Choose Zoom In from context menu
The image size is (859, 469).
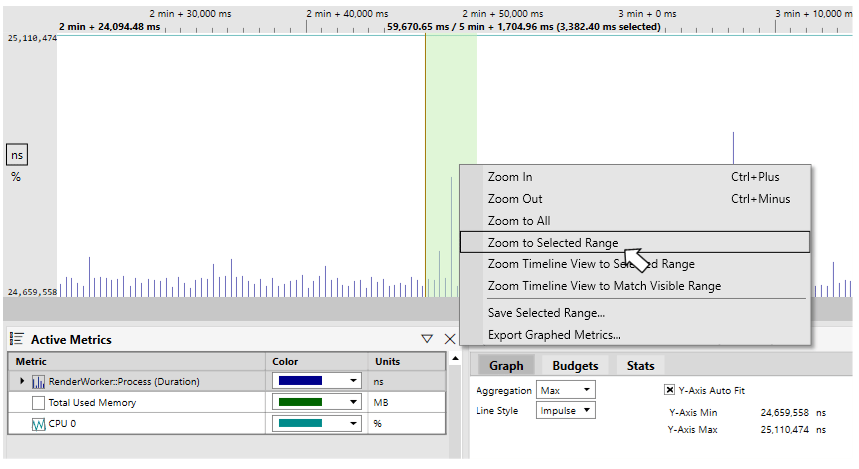pos(635,177)
